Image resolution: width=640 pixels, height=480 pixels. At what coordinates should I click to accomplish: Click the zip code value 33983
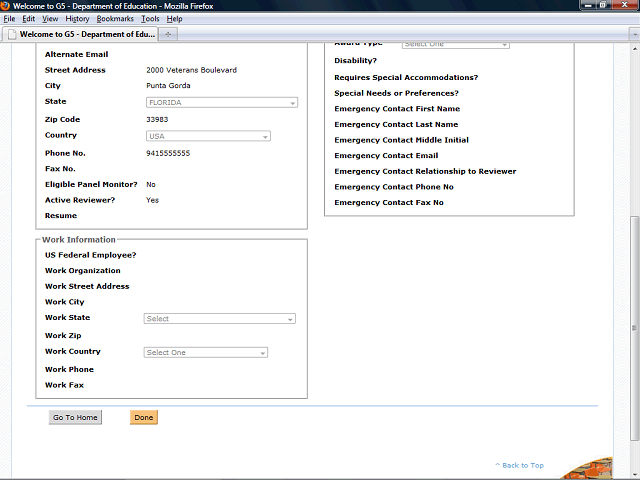[157, 120]
